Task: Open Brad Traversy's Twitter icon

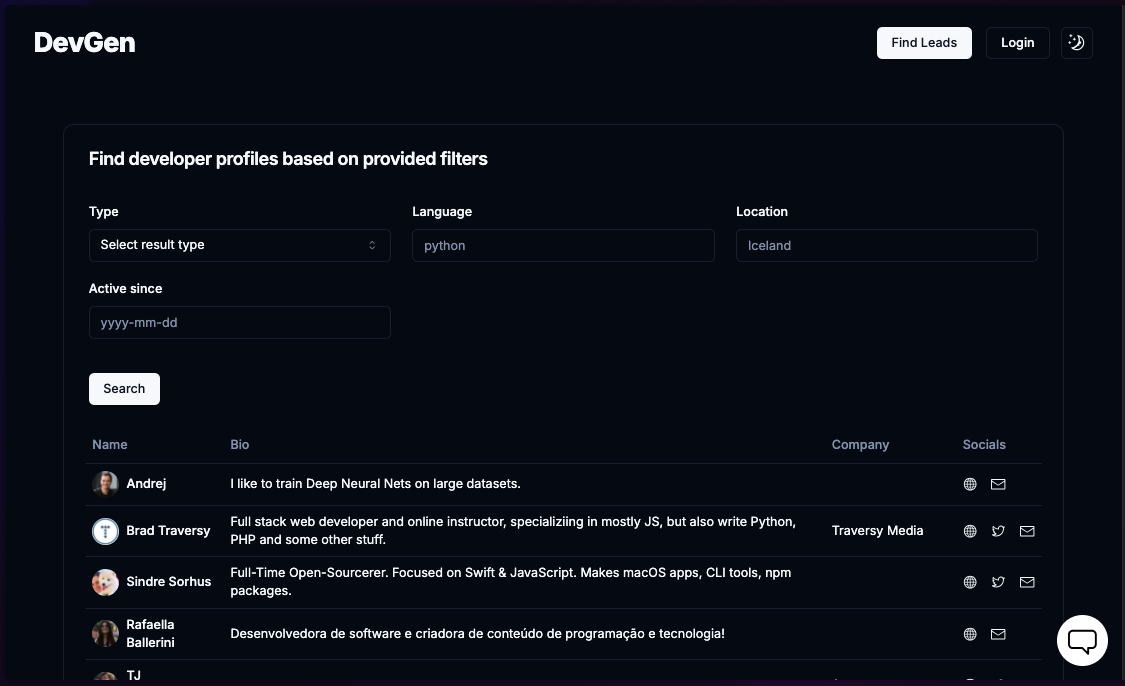Action: [998, 531]
